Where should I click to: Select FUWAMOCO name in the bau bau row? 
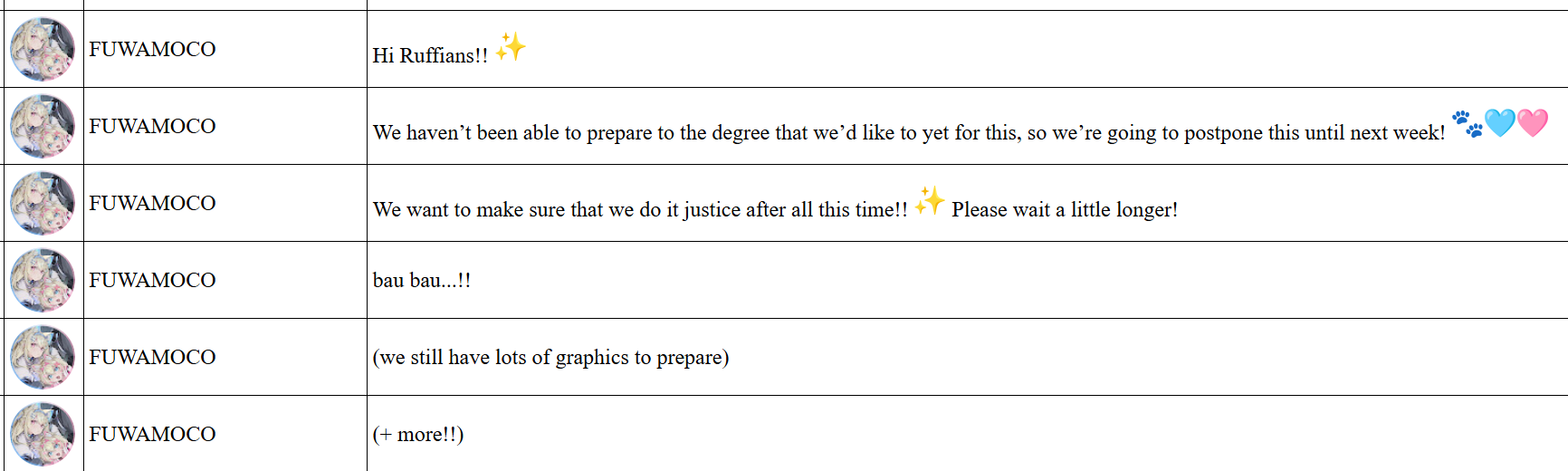pyautogui.click(x=152, y=280)
